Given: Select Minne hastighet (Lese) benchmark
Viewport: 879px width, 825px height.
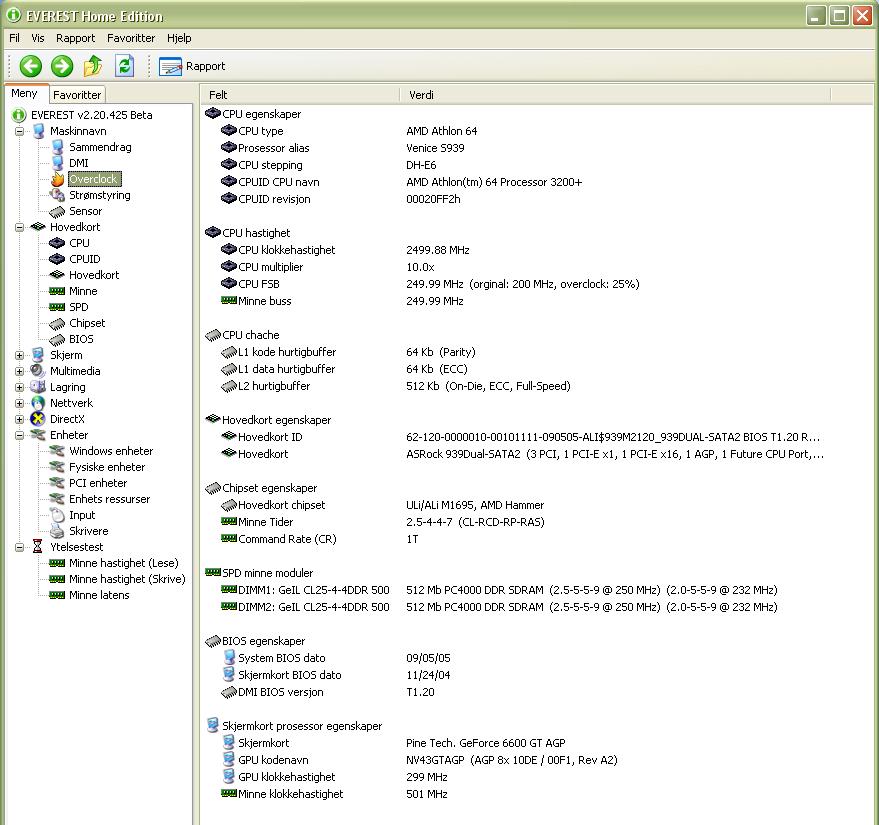Looking at the screenshot, I should coord(123,563).
